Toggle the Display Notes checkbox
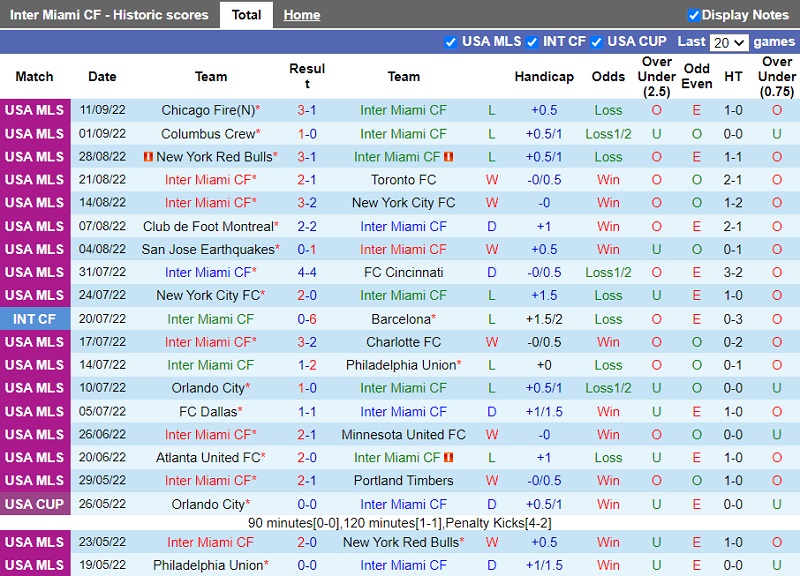Image resolution: width=800 pixels, height=576 pixels. pos(694,15)
